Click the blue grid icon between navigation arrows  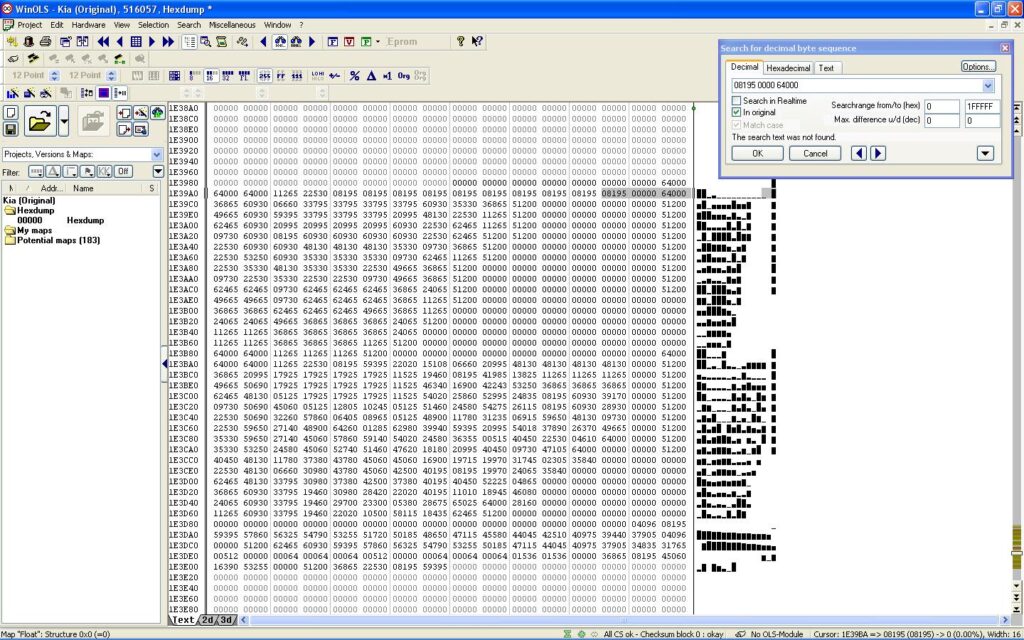[x=136, y=42]
